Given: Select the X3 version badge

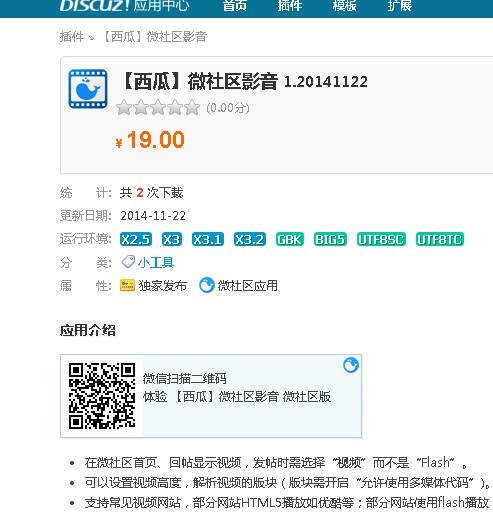Looking at the screenshot, I should (x=172, y=239).
